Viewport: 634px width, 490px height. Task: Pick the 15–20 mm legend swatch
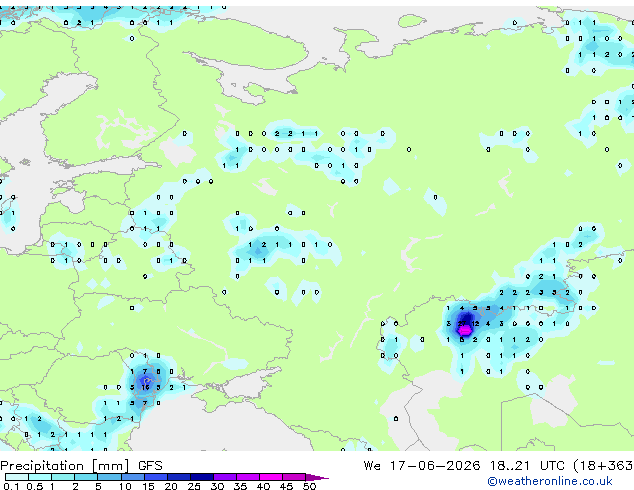click(x=155, y=477)
